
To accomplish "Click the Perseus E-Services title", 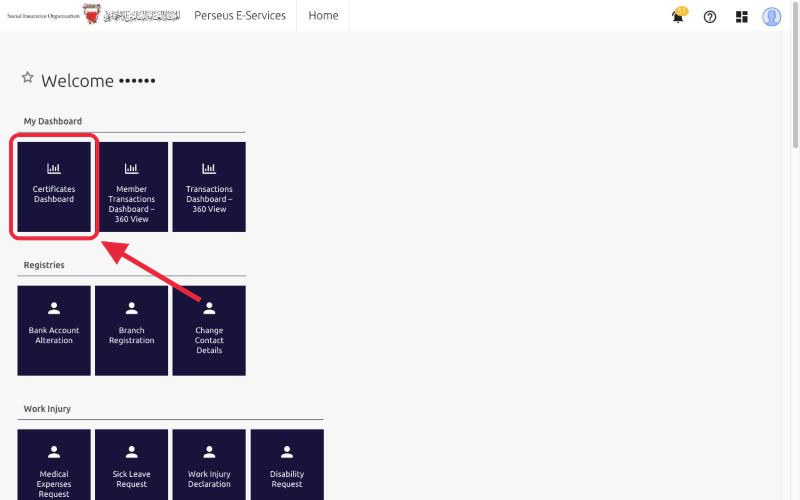I will coord(240,16).
